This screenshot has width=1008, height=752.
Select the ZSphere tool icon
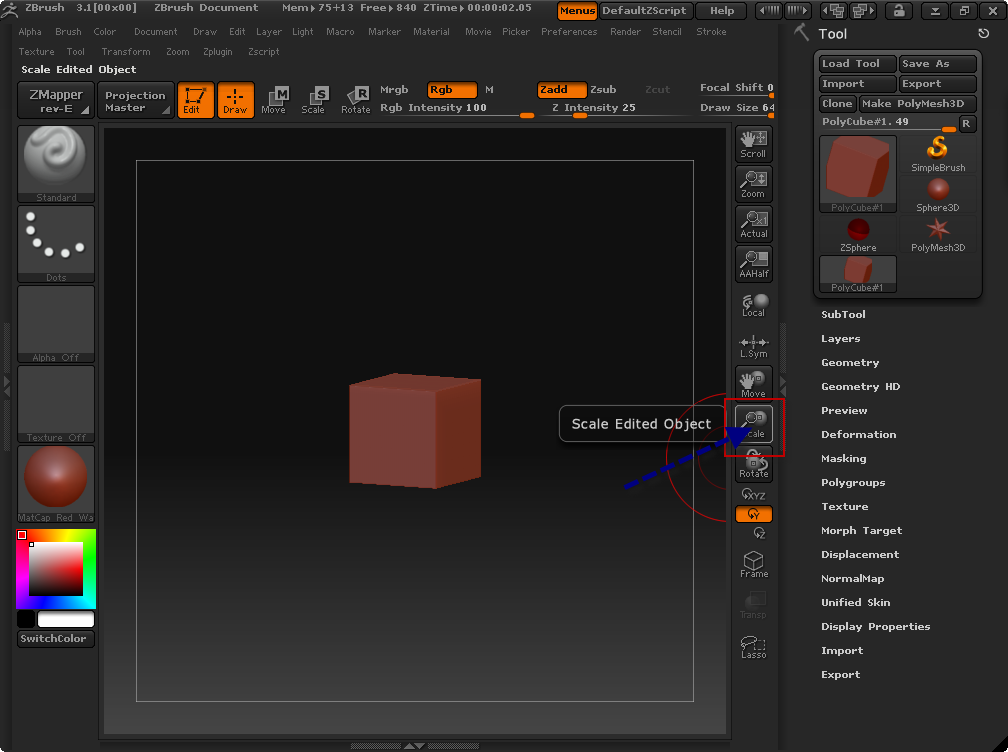(x=858, y=234)
